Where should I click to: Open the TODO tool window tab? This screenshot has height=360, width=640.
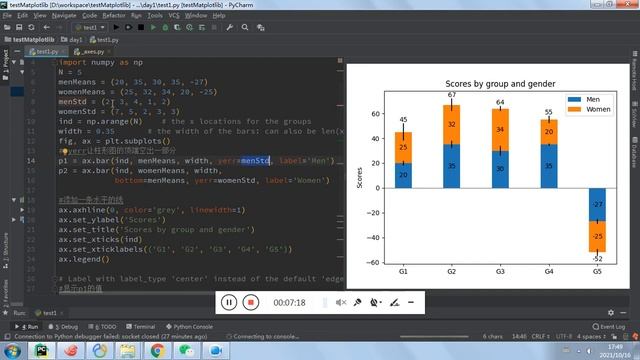[x=102, y=327]
